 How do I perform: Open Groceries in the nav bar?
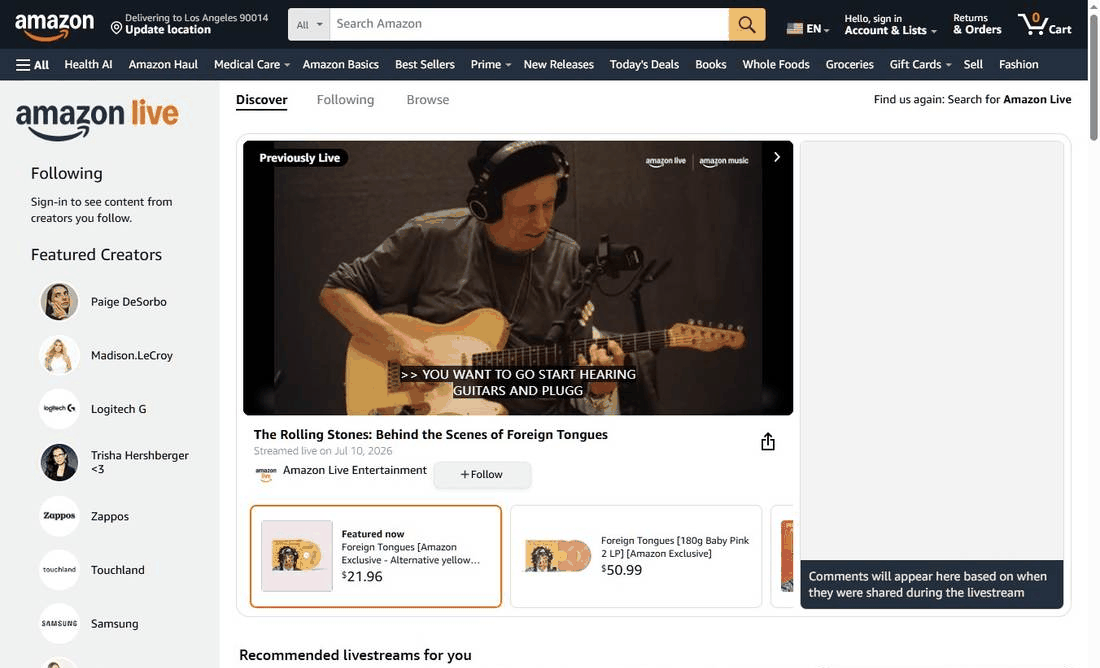(x=850, y=65)
